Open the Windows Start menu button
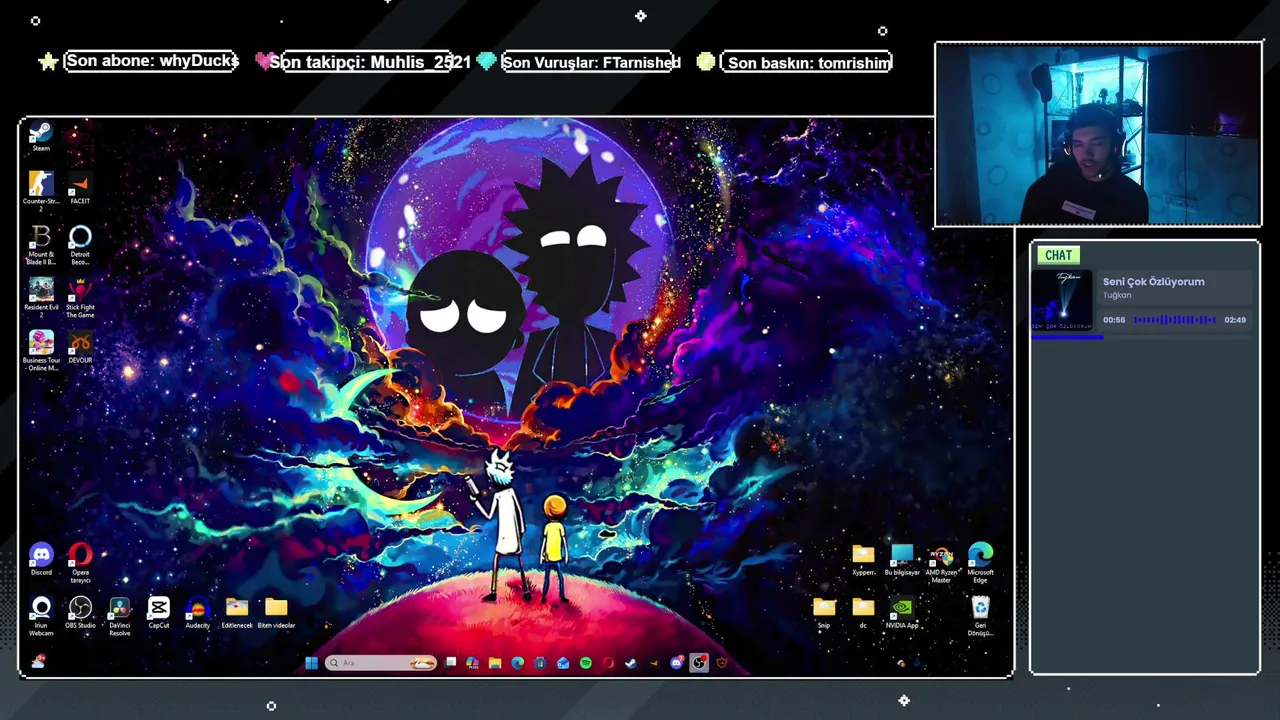Image resolution: width=1280 pixels, height=720 pixels. pyautogui.click(x=311, y=663)
